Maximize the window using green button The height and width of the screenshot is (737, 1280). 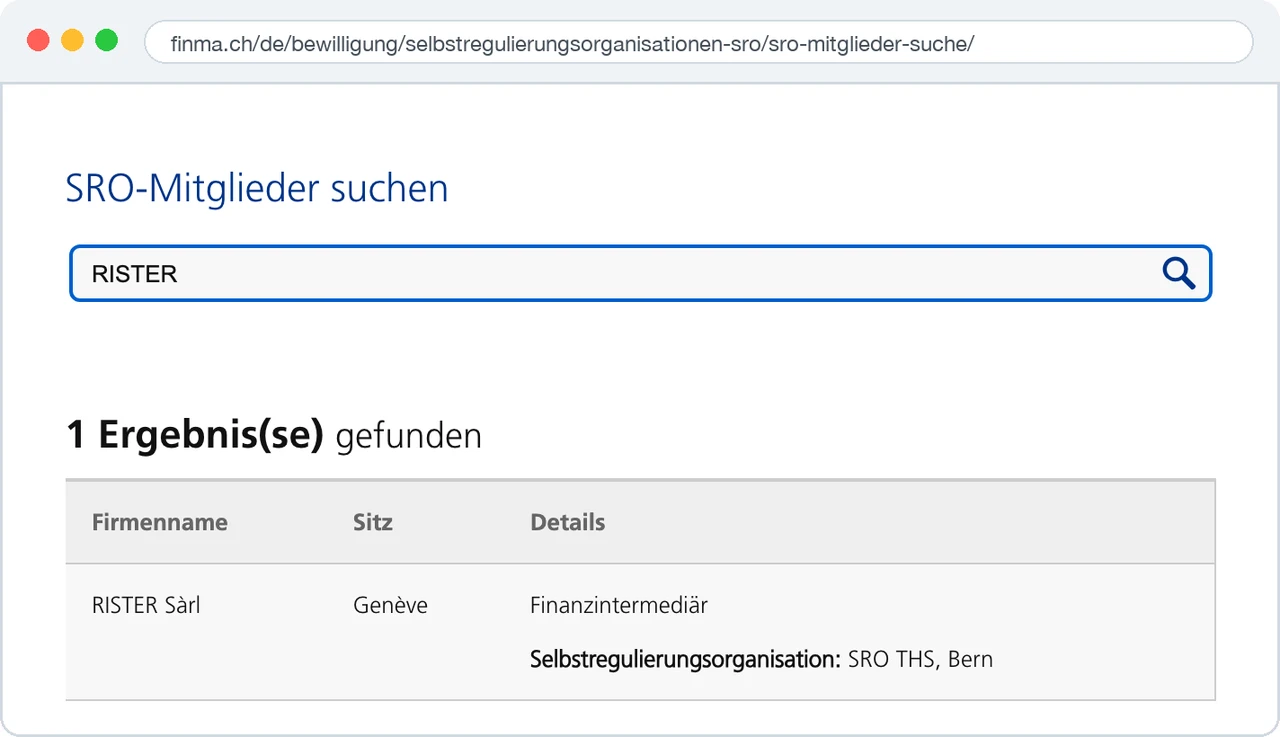tap(106, 41)
